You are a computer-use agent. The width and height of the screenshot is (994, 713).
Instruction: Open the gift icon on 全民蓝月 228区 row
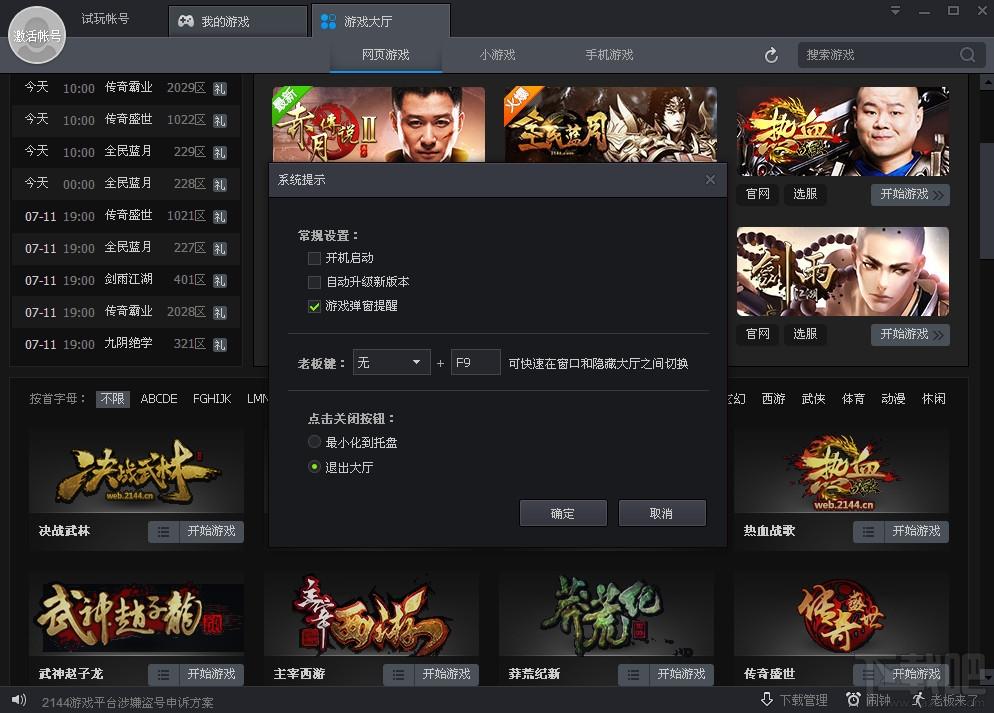[219, 184]
